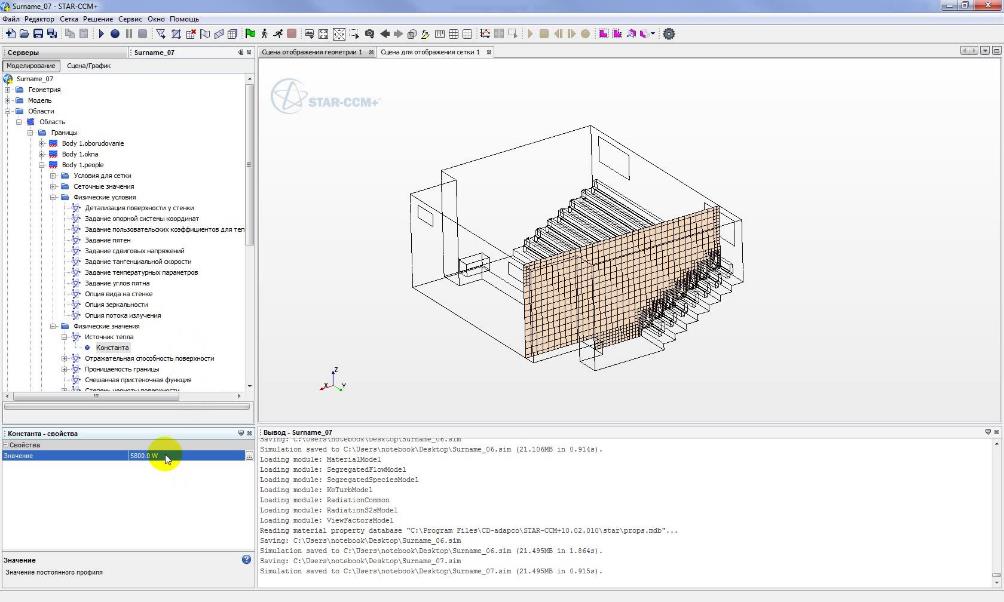Open the Сетка menu

[x=69, y=19]
